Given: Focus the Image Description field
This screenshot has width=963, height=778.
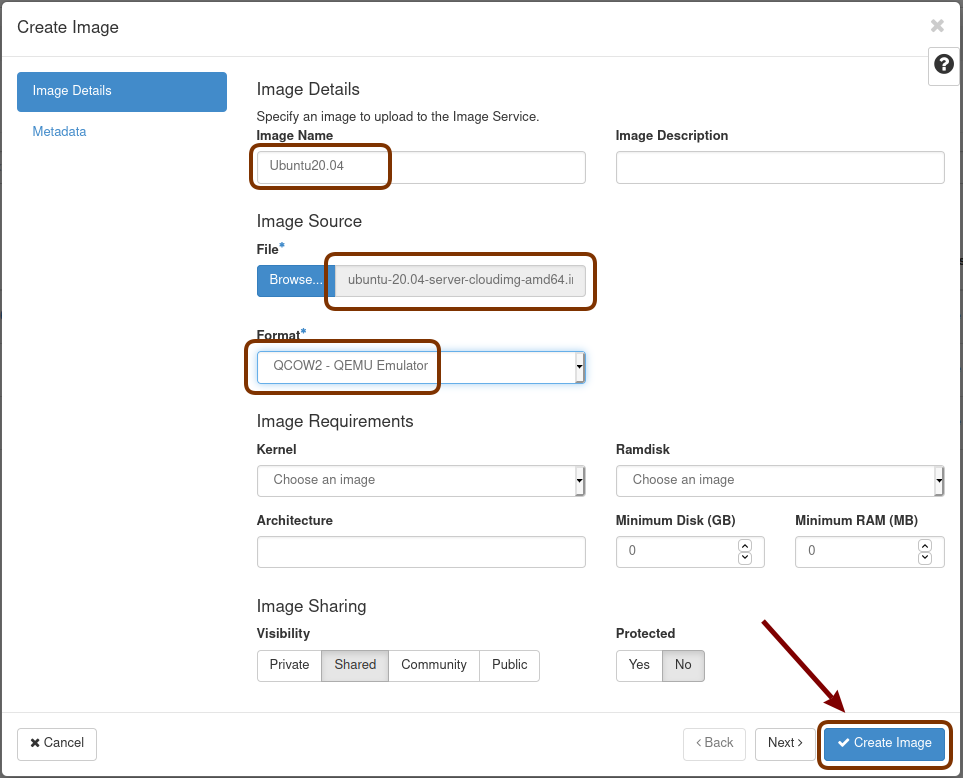Looking at the screenshot, I should 779,168.
